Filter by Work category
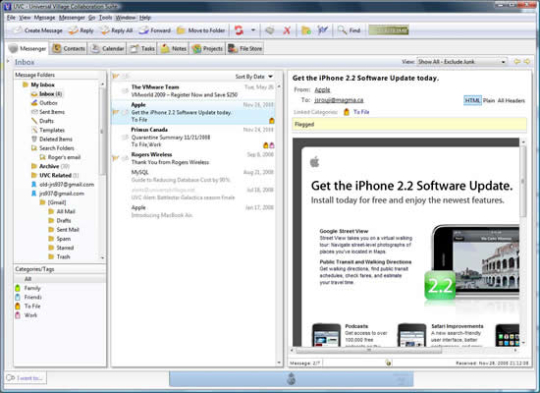Image resolution: width=540 pixels, height=393 pixels. 27,315
